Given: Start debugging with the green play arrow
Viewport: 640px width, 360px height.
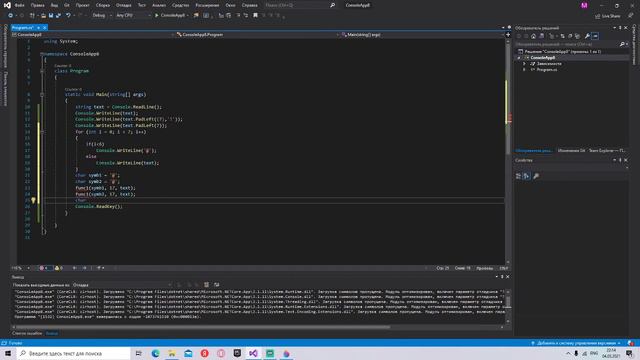Looking at the screenshot, I should pyautogui.click(x=156, y=16).
